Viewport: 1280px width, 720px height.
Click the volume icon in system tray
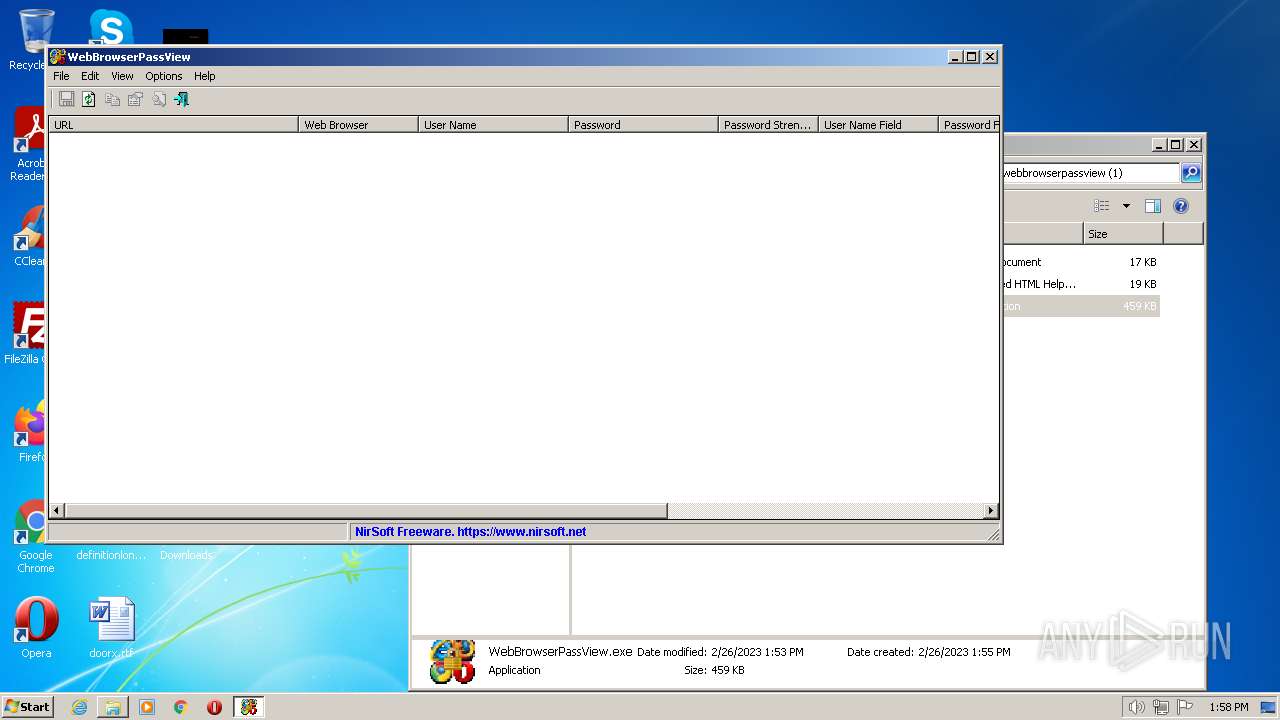click(1136, 707)
